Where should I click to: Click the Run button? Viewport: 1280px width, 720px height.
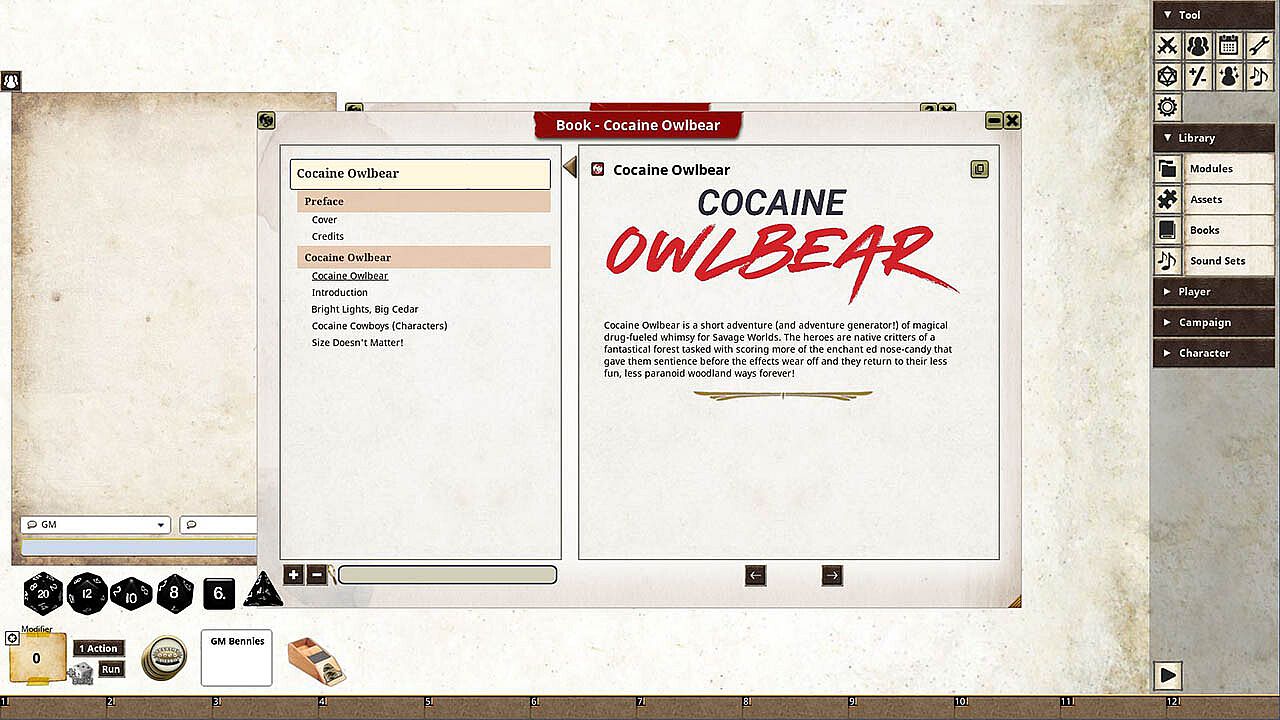pos(111,670)
